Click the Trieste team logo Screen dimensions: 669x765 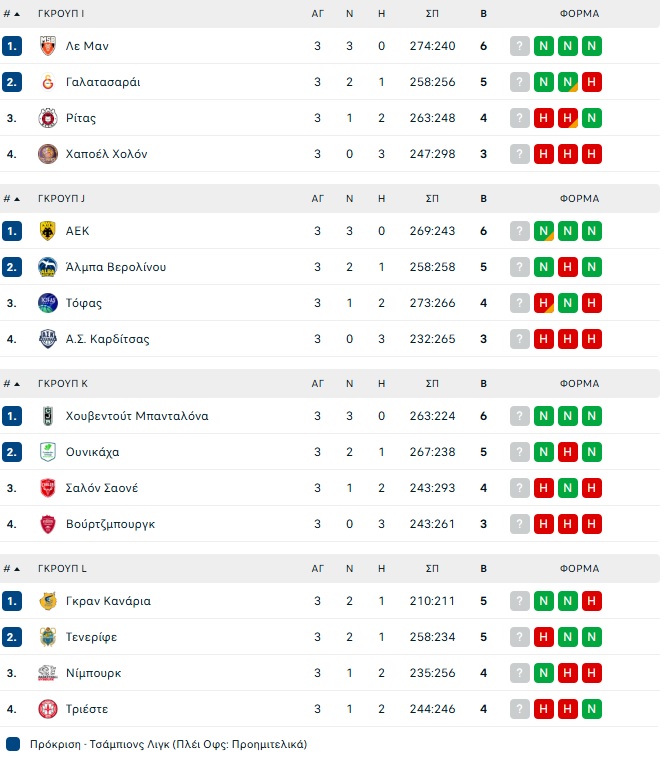click(47, 709)
